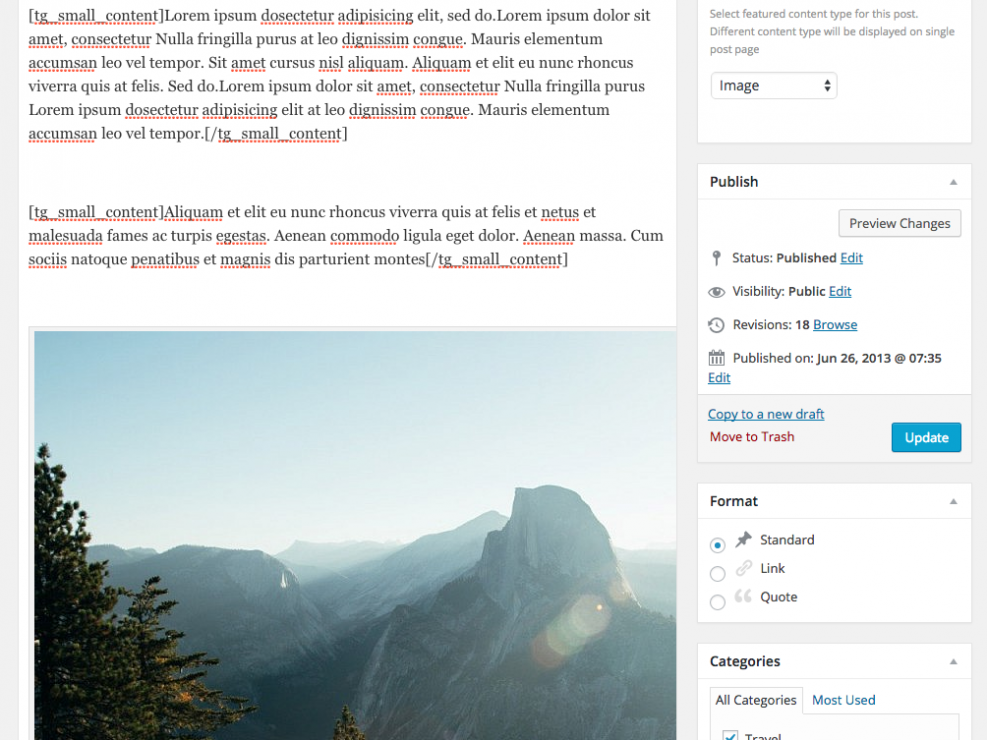Click the Revisions clock icon

716,325
